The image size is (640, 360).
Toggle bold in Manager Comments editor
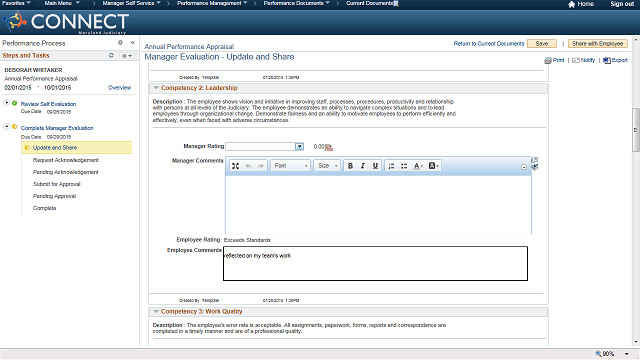tap(350, 166)
